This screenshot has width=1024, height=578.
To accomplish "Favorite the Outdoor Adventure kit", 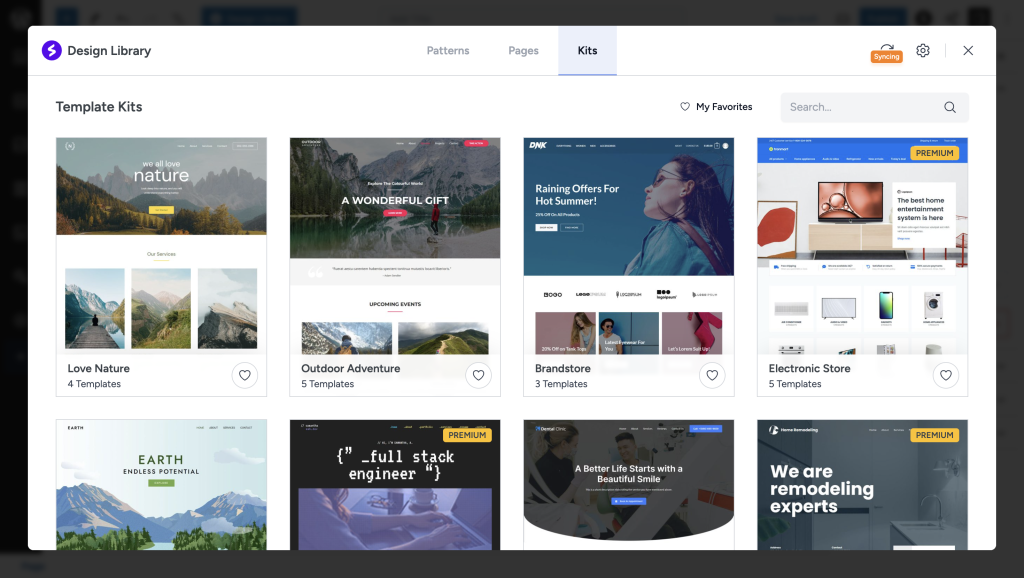I will (478, 375).
